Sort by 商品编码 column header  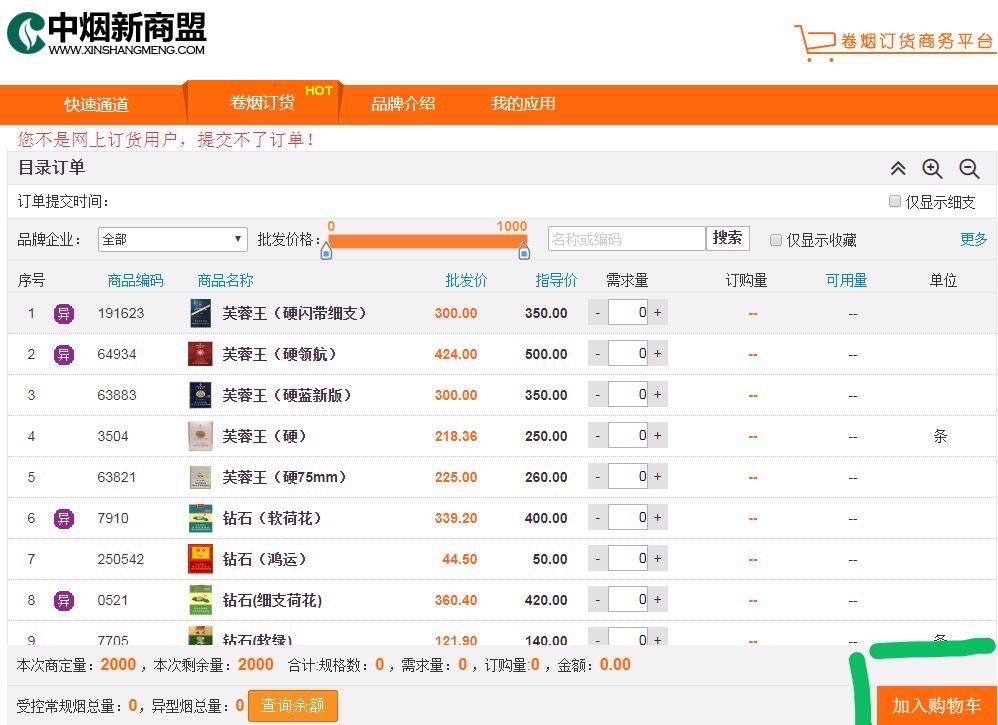pos(135,280)
